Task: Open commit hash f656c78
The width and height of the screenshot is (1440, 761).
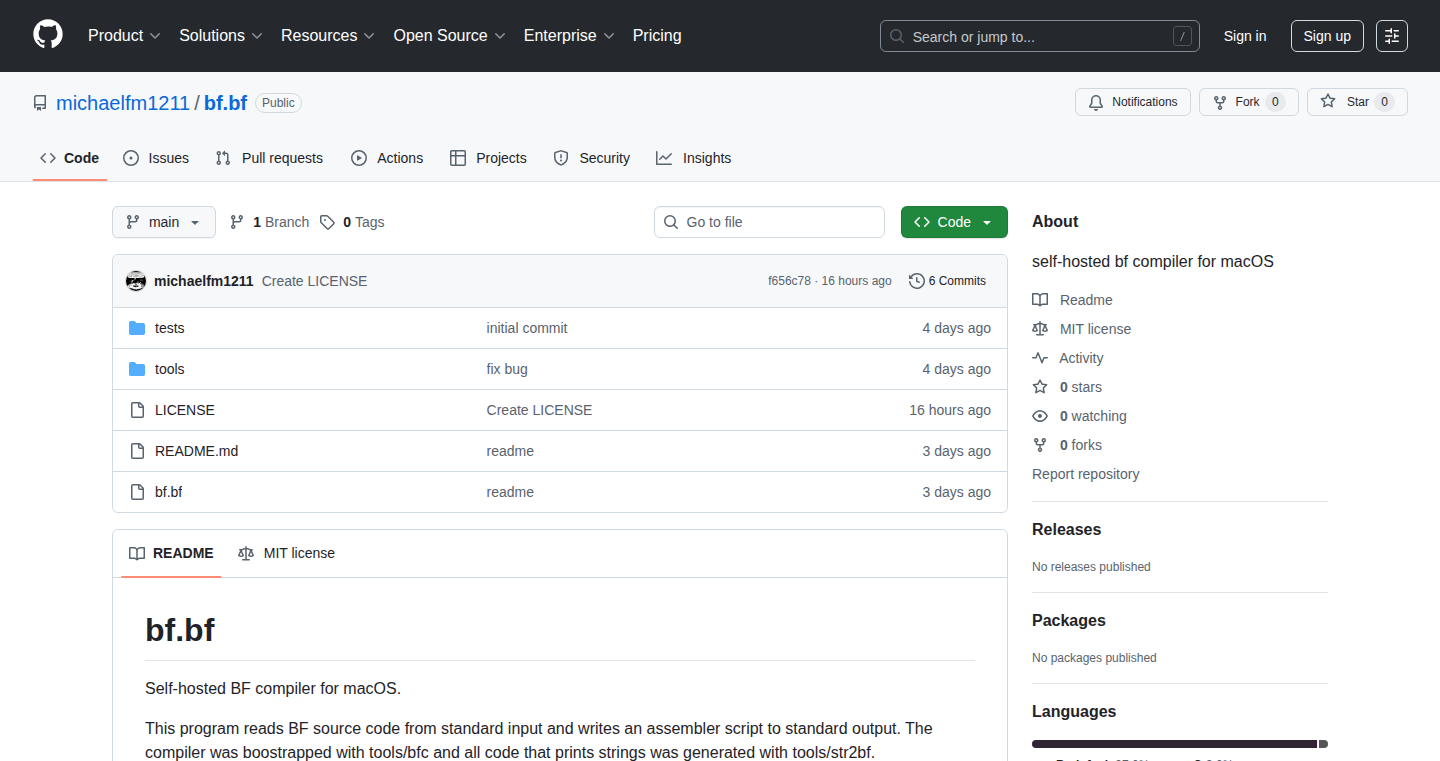Action: [789, 281]
